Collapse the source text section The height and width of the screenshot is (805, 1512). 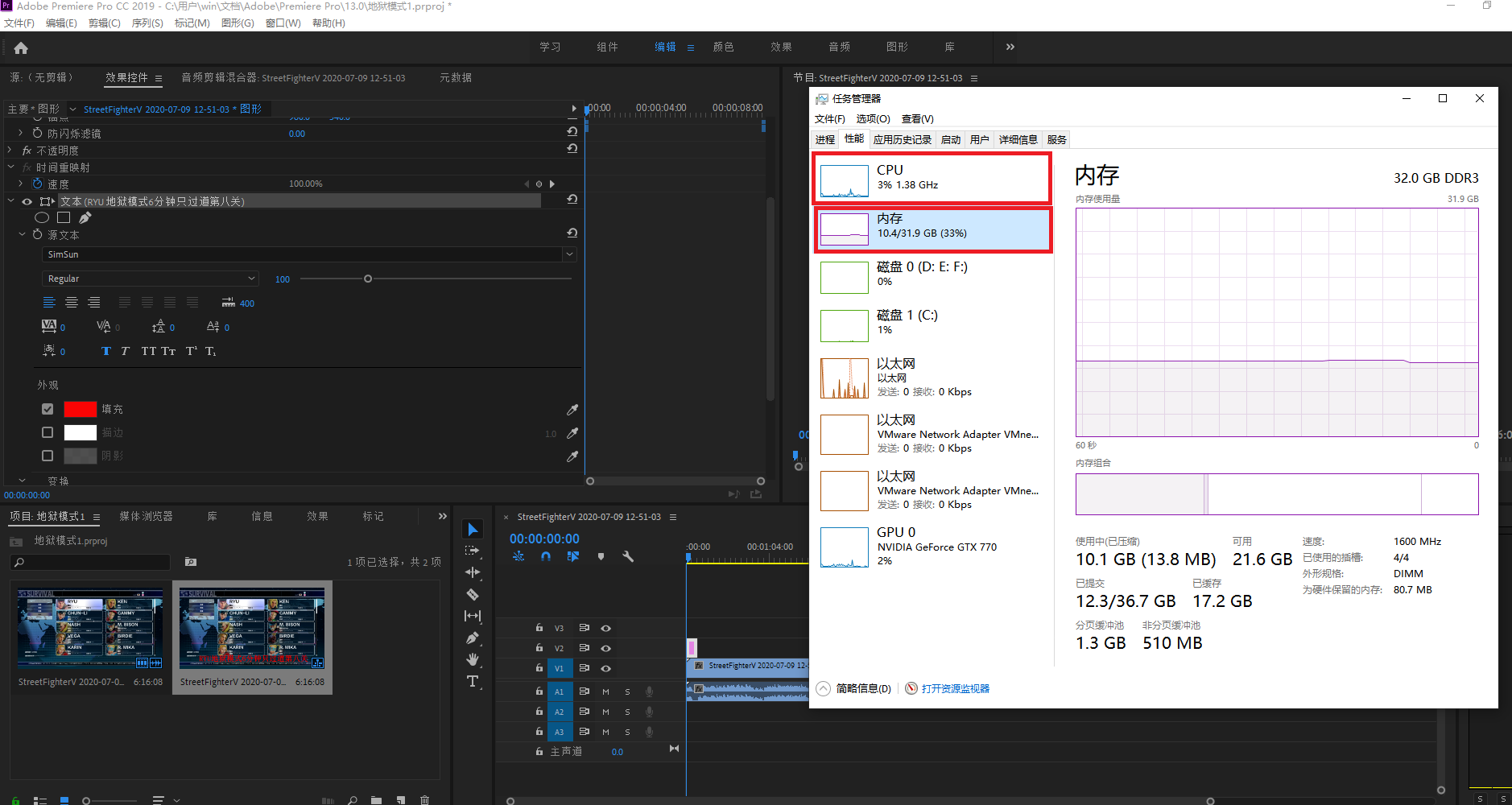point(22,234)
